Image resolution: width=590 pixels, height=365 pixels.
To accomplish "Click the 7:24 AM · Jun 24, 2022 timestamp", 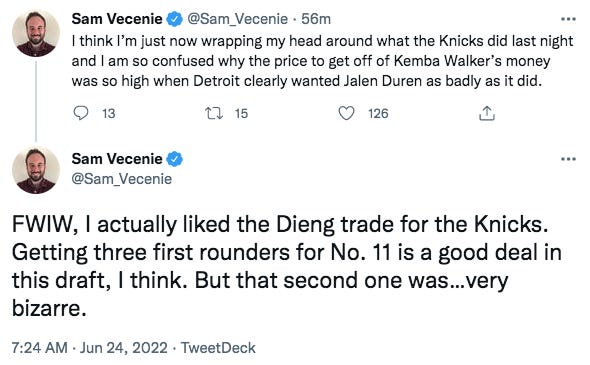I will coord(90,348).
